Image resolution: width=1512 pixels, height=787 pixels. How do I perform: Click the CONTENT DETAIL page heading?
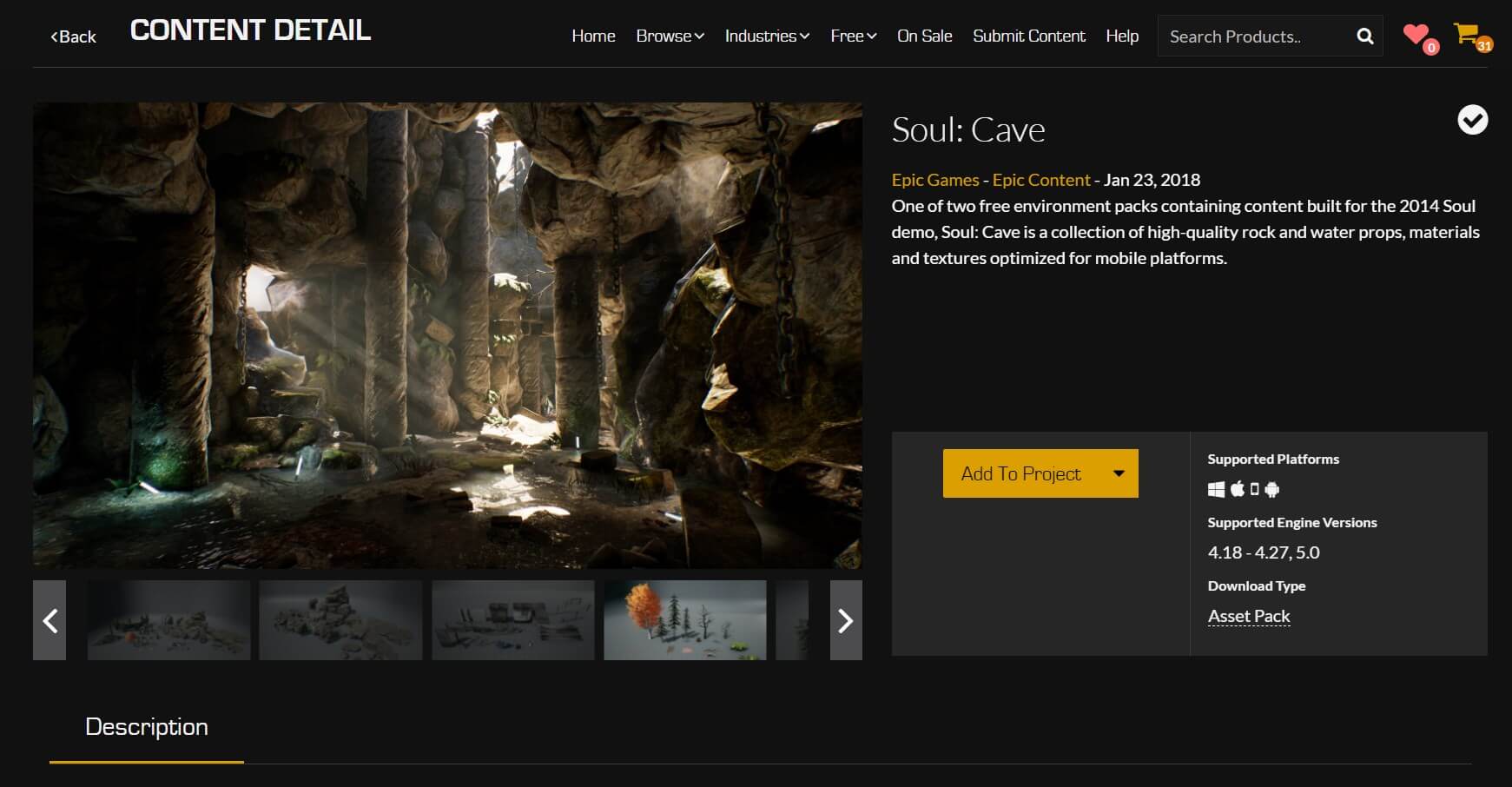[x=250, y=30]
